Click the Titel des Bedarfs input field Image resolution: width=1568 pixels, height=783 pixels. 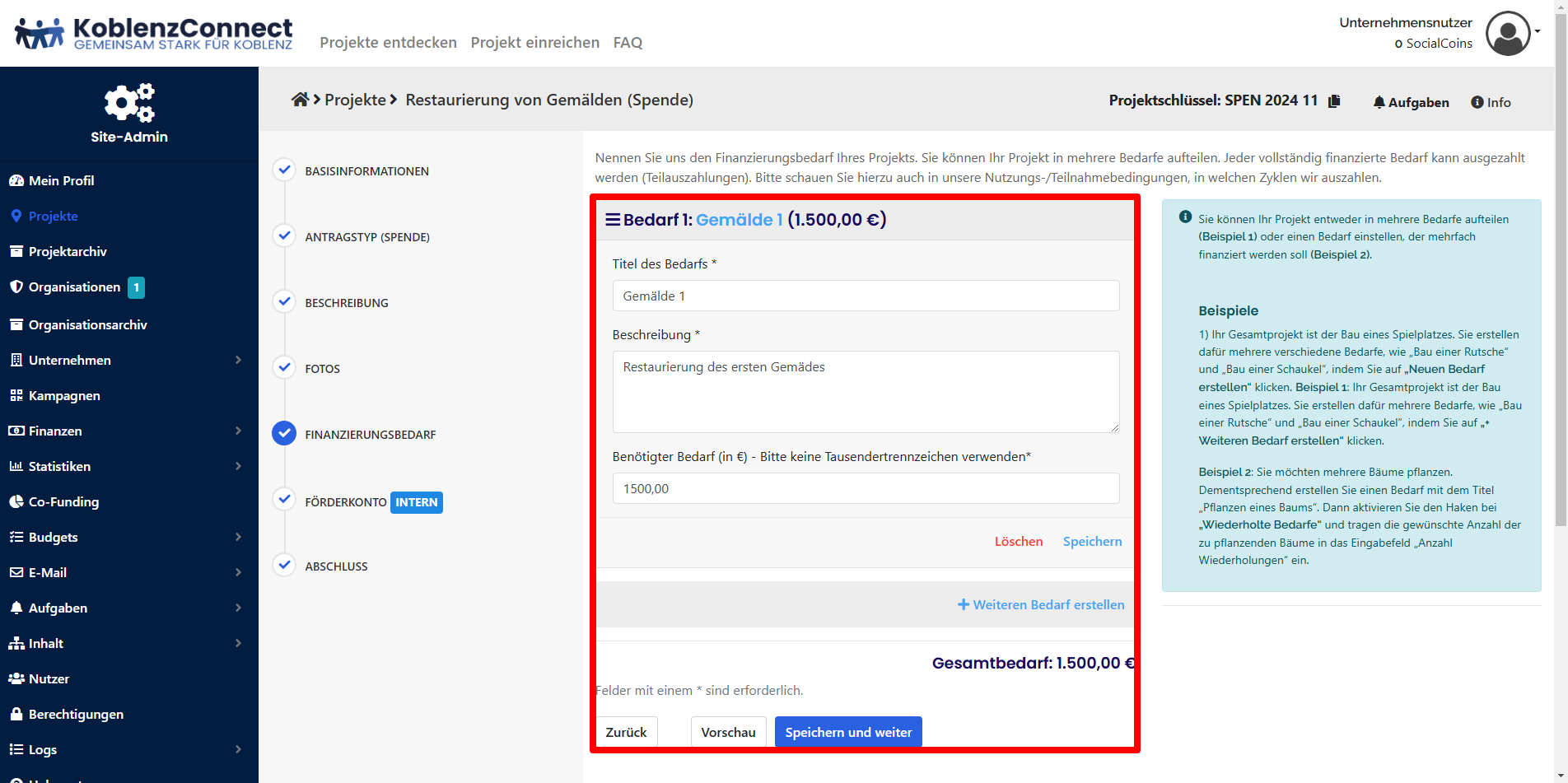pyautogui.click(x=866, y=296)
